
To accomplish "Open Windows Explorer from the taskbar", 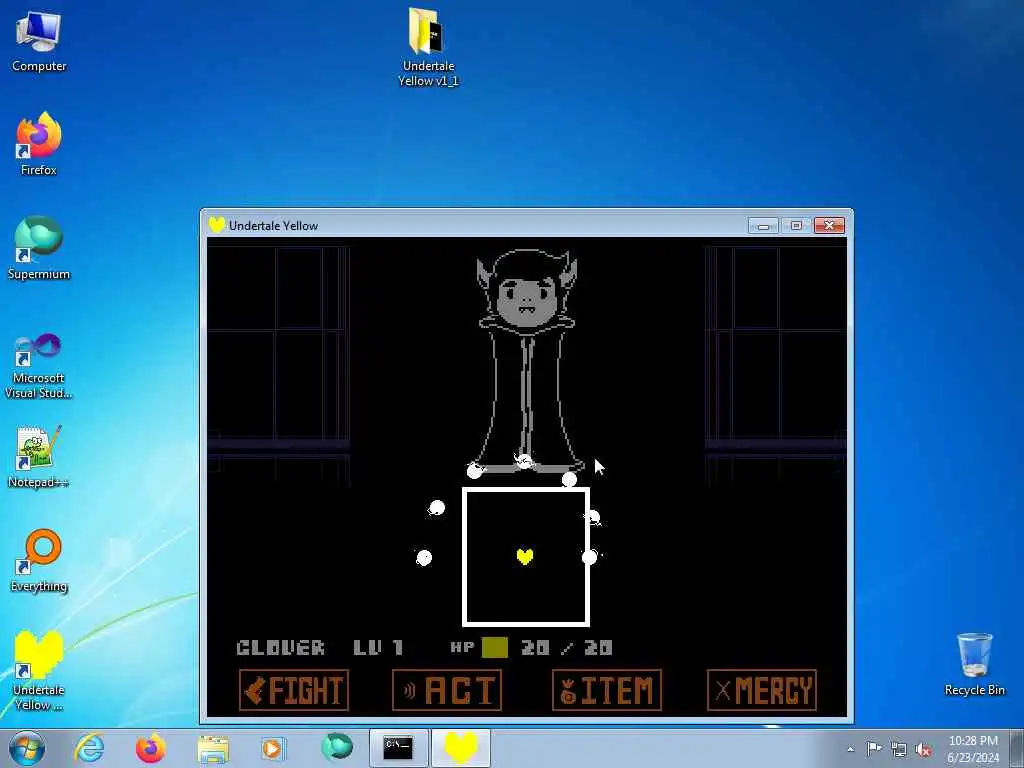I will pos(213,748).
